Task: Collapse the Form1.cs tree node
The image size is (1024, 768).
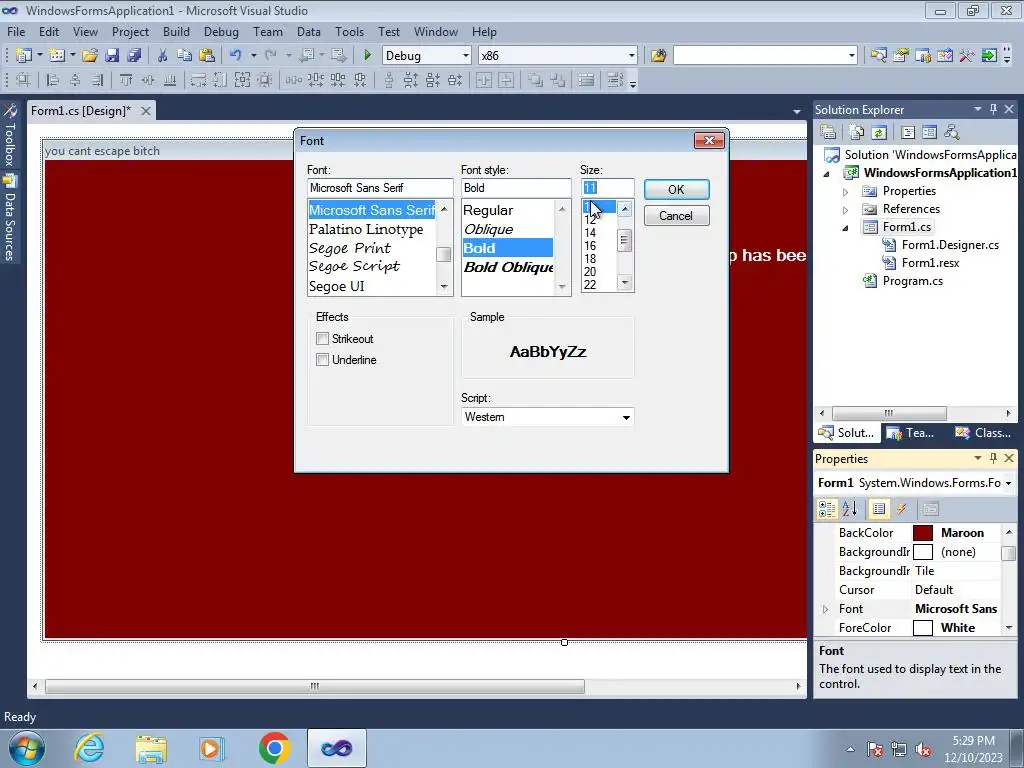Action: [x=845, y=227]
